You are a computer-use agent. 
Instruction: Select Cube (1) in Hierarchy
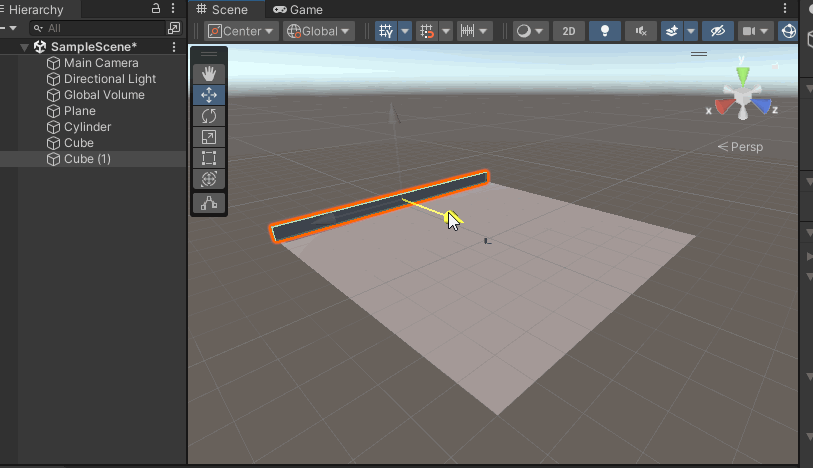[x=87, y=159]
